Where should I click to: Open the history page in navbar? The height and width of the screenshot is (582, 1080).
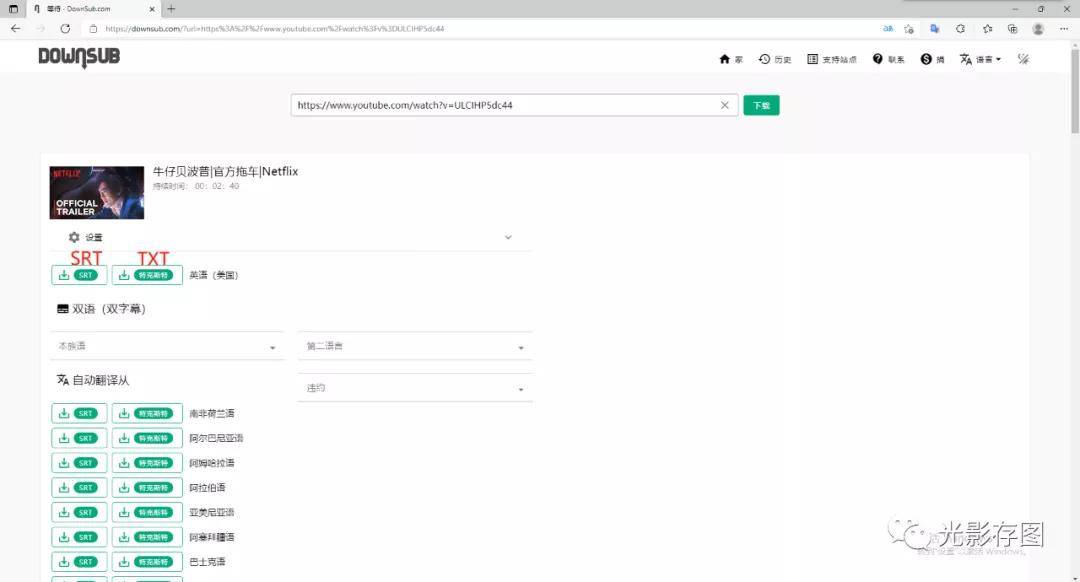tap(775, 59)
